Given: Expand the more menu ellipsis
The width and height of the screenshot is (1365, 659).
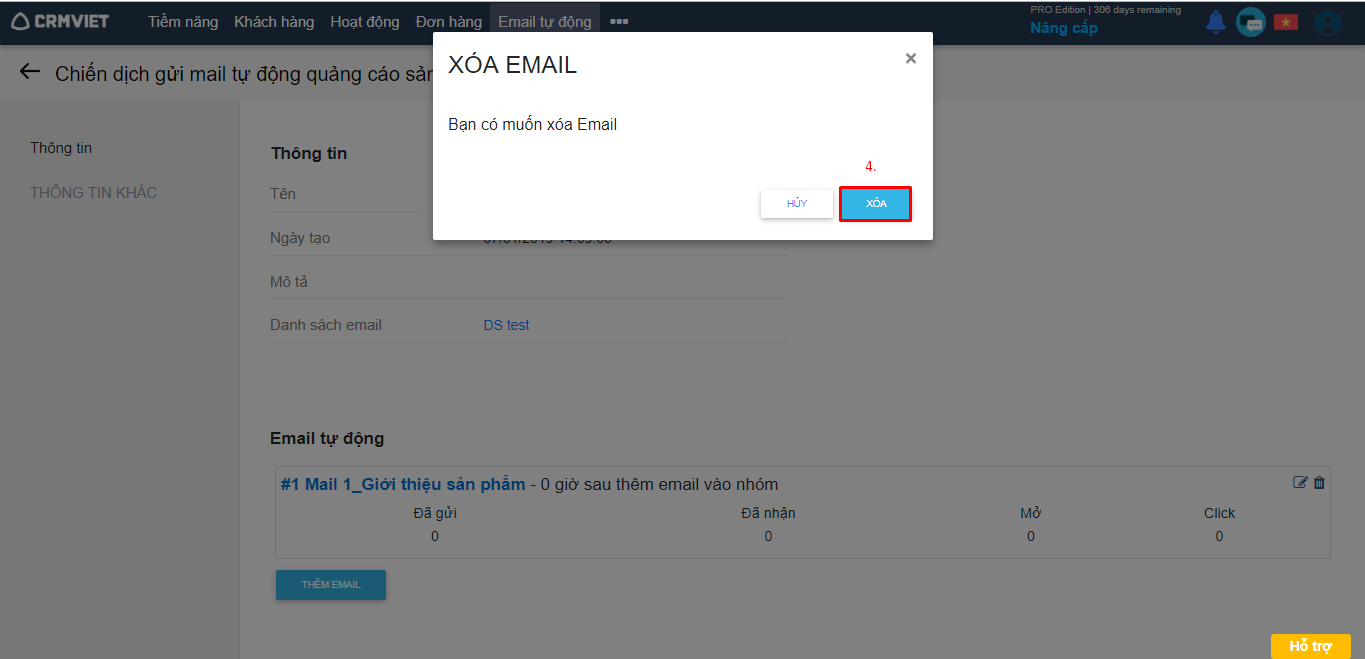Looking at the screenshot, I should tap(619, 21).
